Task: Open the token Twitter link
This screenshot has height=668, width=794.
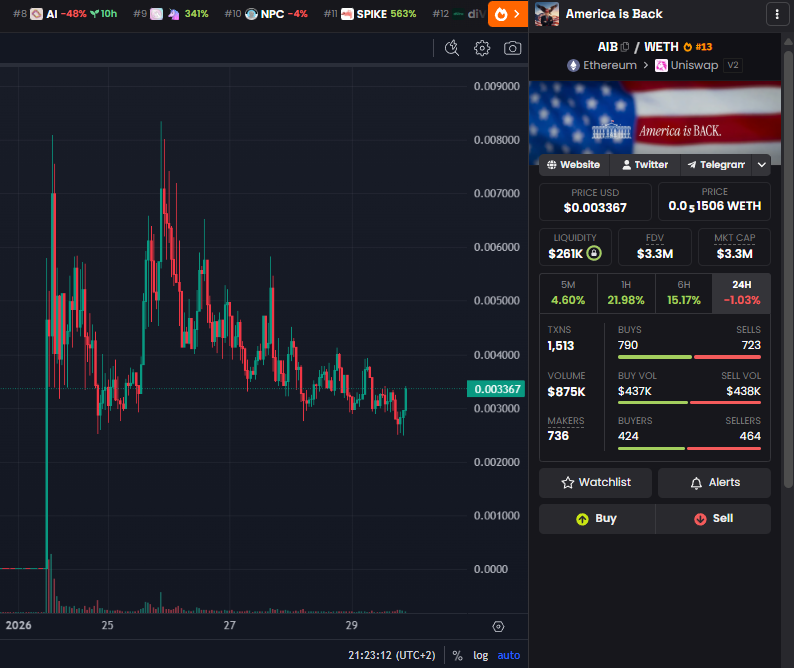Action: pyautogui.click(x=645, y=165)
